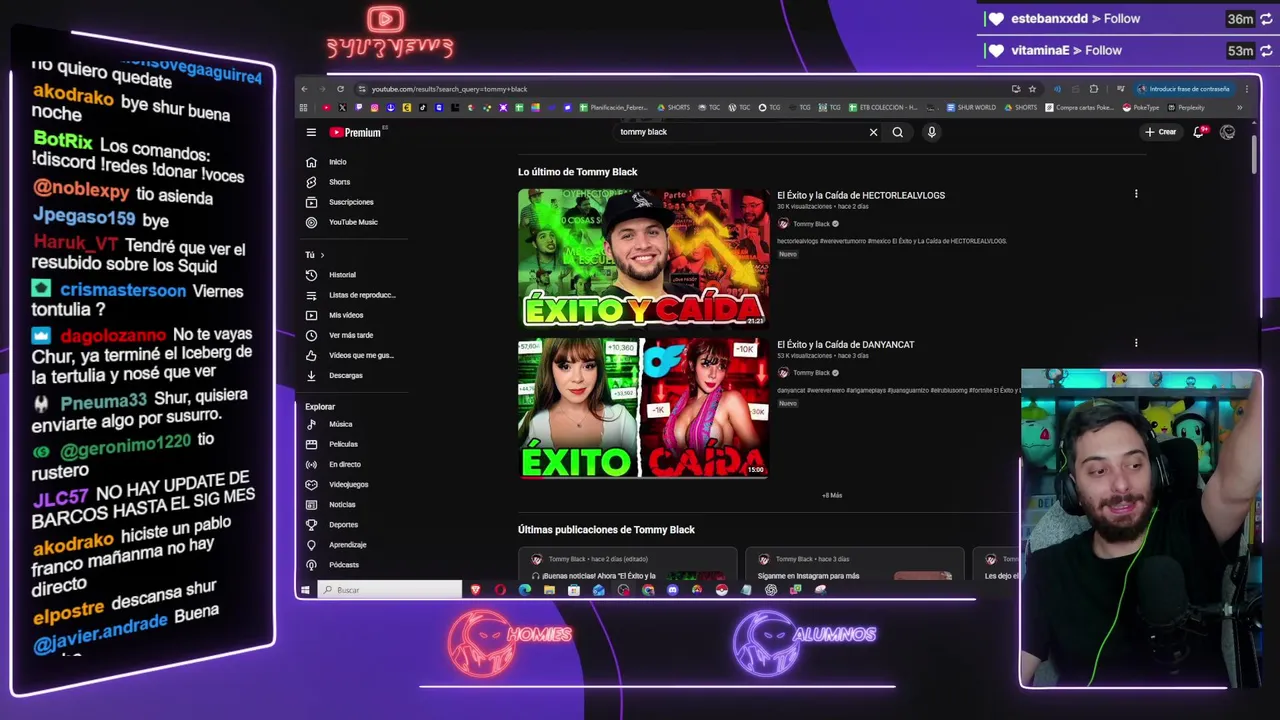Open the YouTube account avatar menu
1280x720 pixels.
pyautogui.click(x=1227, y=132)
